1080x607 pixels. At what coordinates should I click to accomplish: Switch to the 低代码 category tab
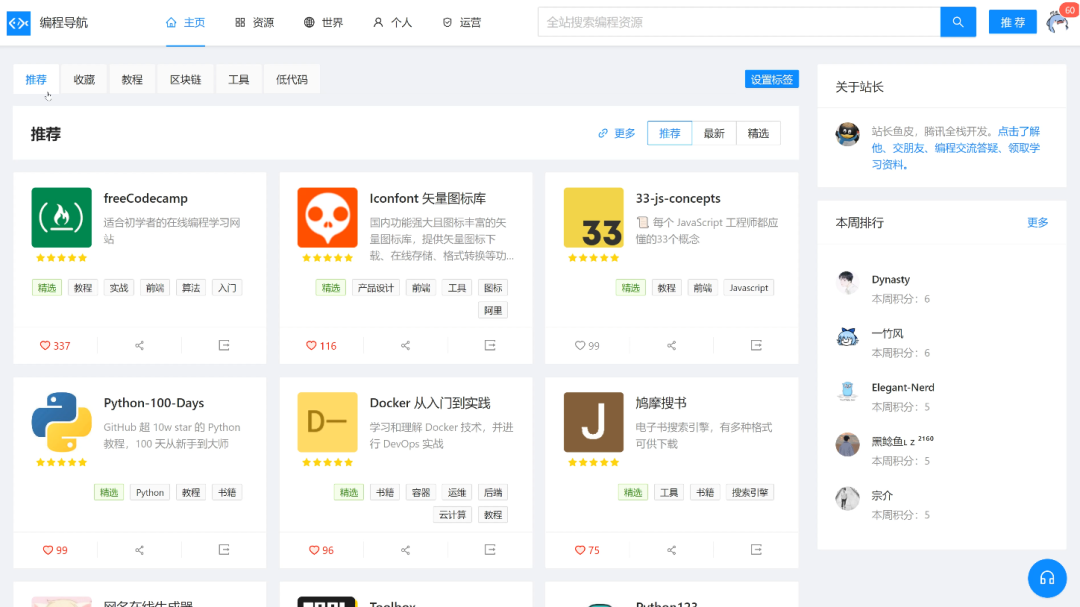click(x=292, y=79)
